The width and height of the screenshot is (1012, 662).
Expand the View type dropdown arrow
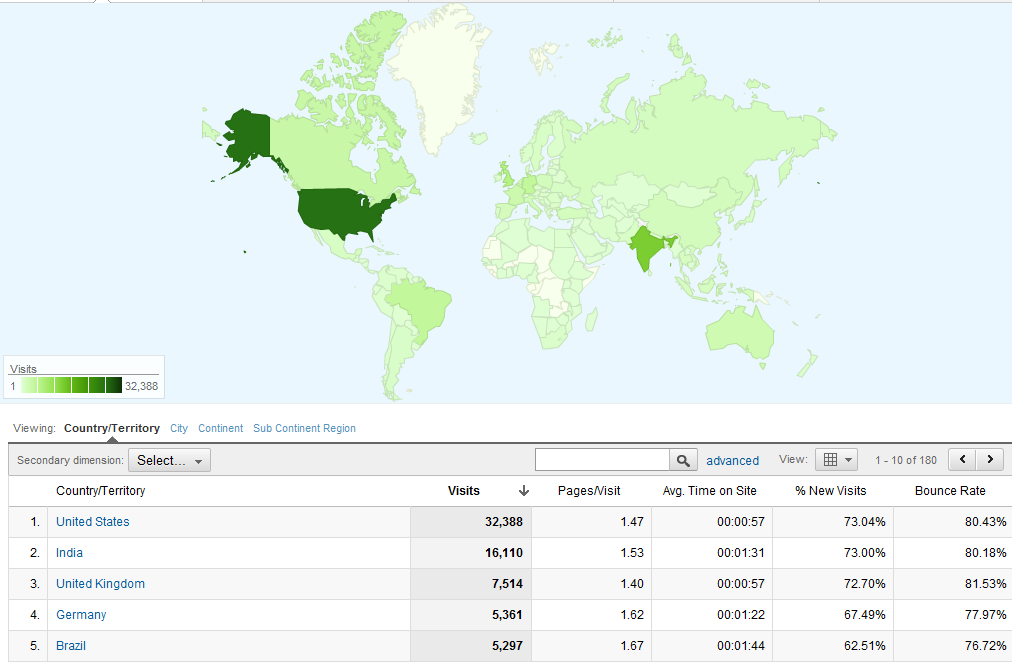850,460
